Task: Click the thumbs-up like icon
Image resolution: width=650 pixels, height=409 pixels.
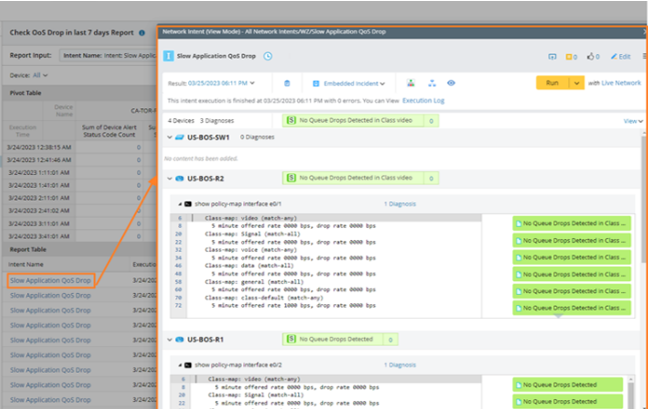Action: point(593,56)
